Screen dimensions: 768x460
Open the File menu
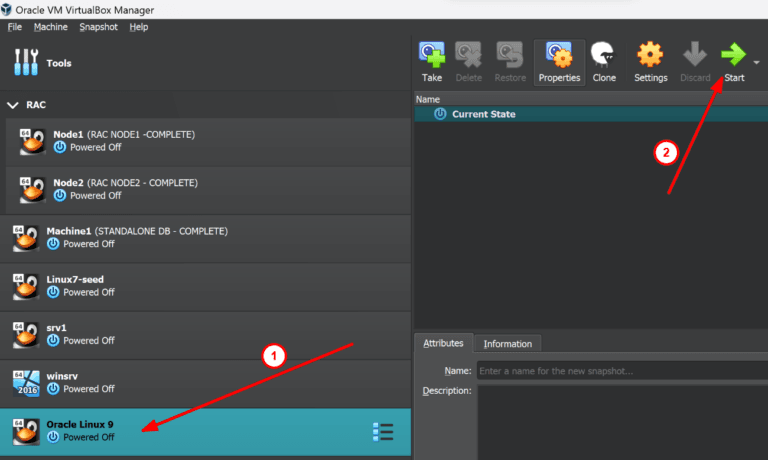tap(15, 26)
